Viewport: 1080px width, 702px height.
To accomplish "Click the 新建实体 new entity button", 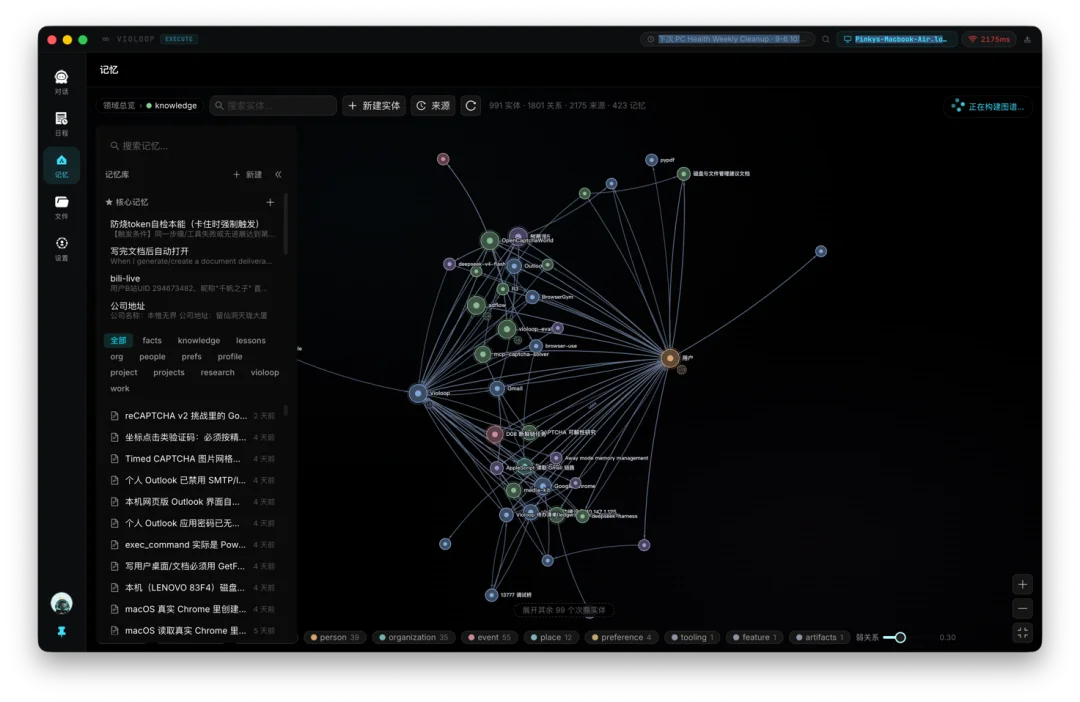I will (374, 105).
